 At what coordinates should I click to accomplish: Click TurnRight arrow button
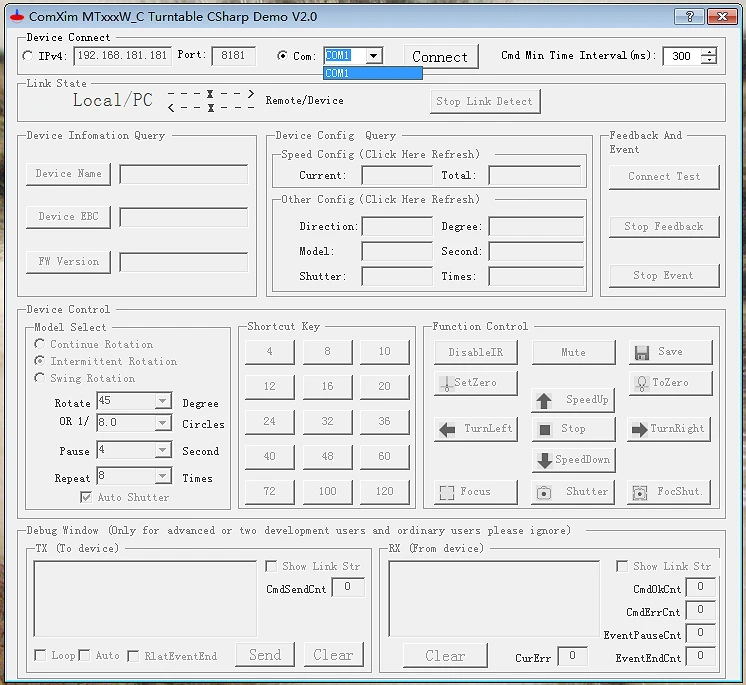pos(669,429)
